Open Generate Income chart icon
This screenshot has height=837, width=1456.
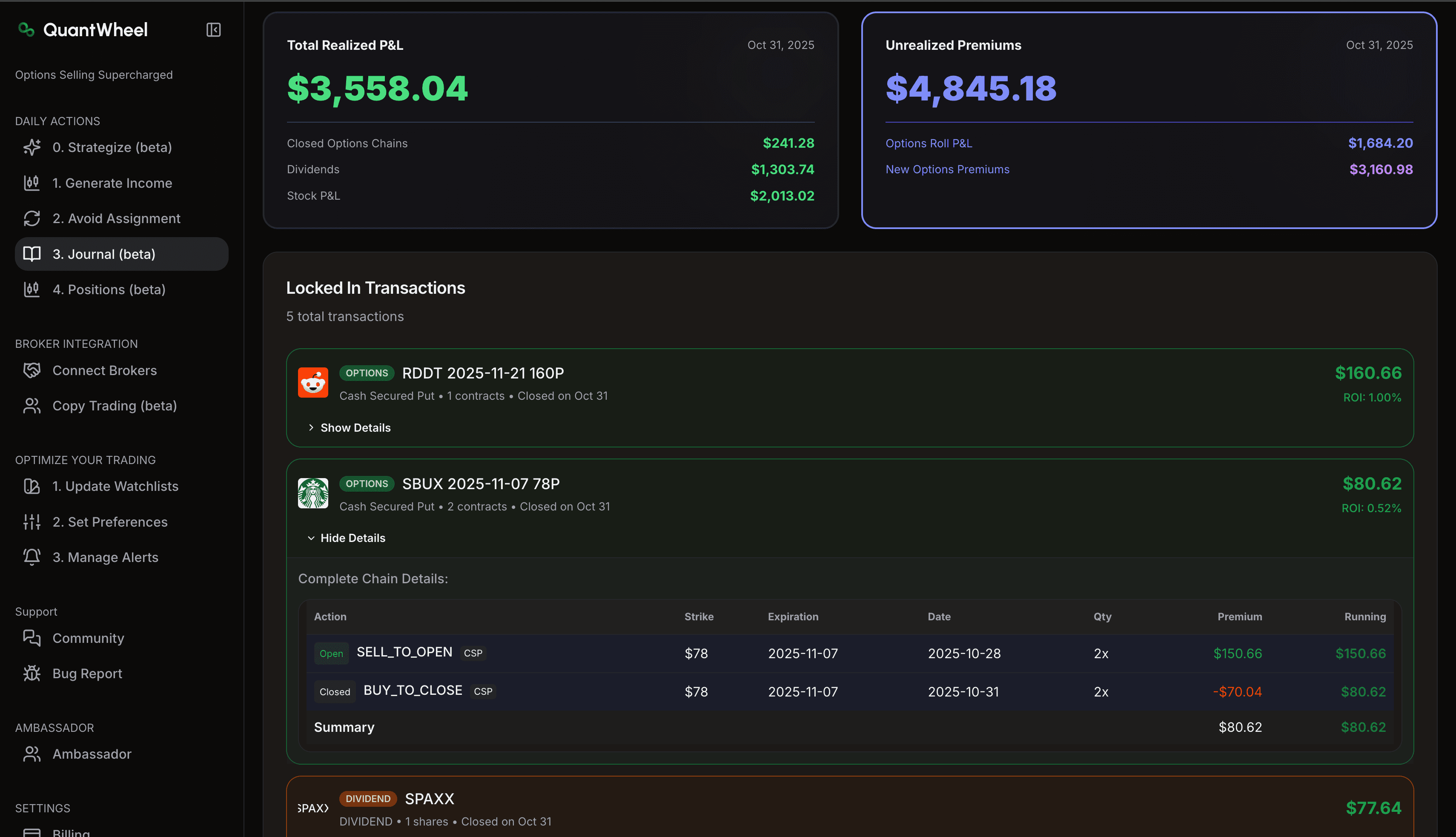pyautogui.click(x=32, y=183)
